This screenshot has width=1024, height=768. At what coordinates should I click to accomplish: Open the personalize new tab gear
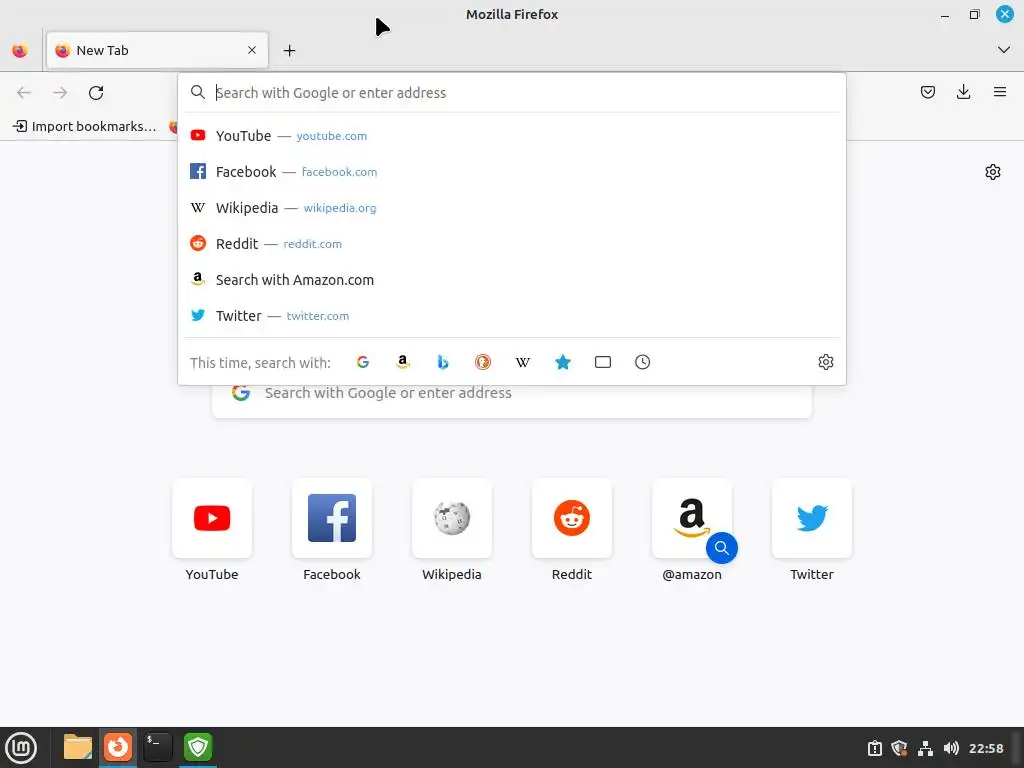[993, 172]
